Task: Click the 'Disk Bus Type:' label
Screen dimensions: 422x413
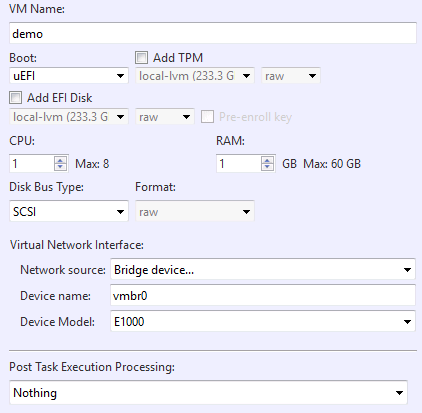Action: click(x=46, y=187)
